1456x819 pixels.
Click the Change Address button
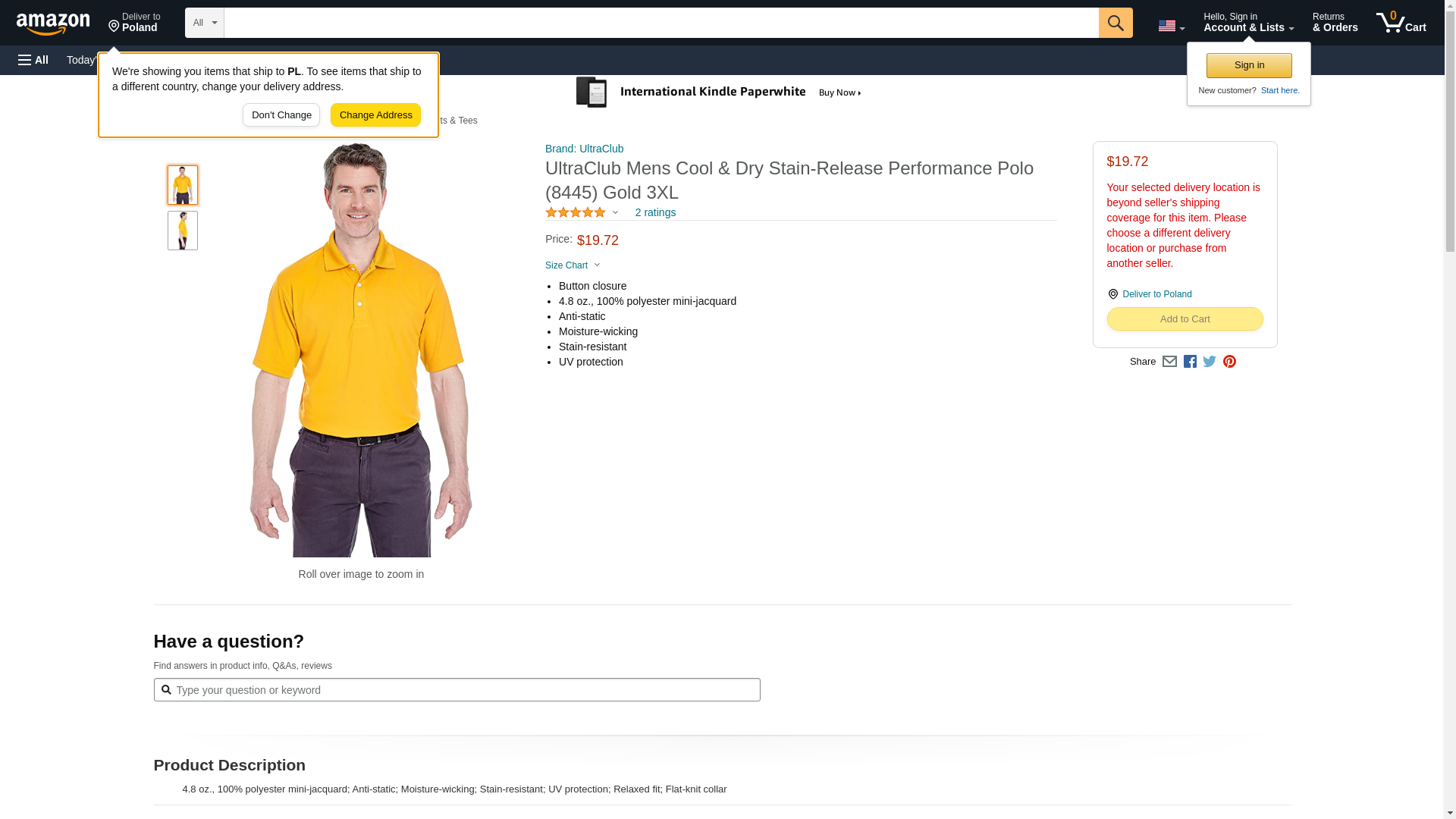(x=375, y=115)
